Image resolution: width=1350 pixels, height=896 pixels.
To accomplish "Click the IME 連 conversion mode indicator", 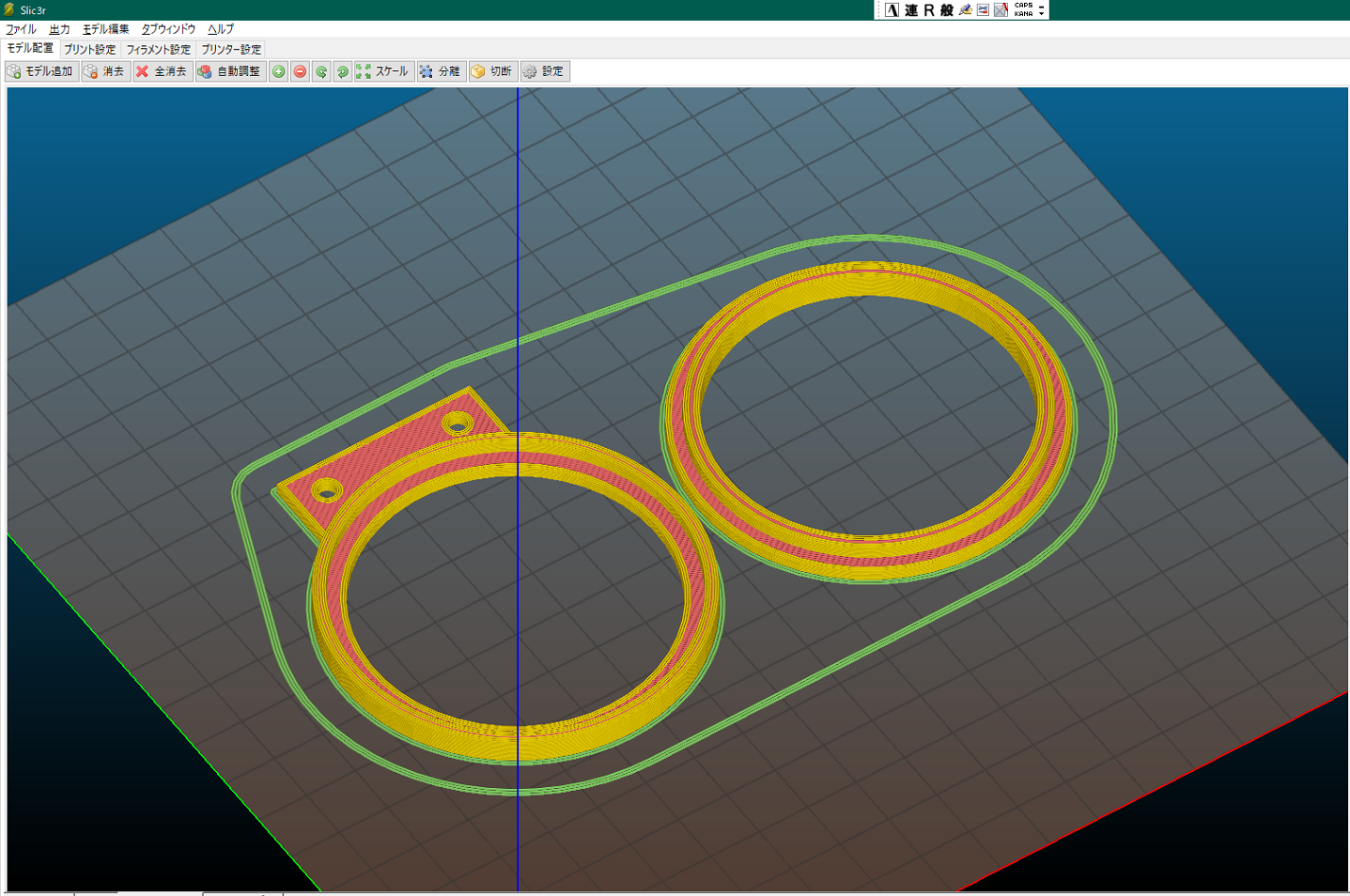I will 911,10.
